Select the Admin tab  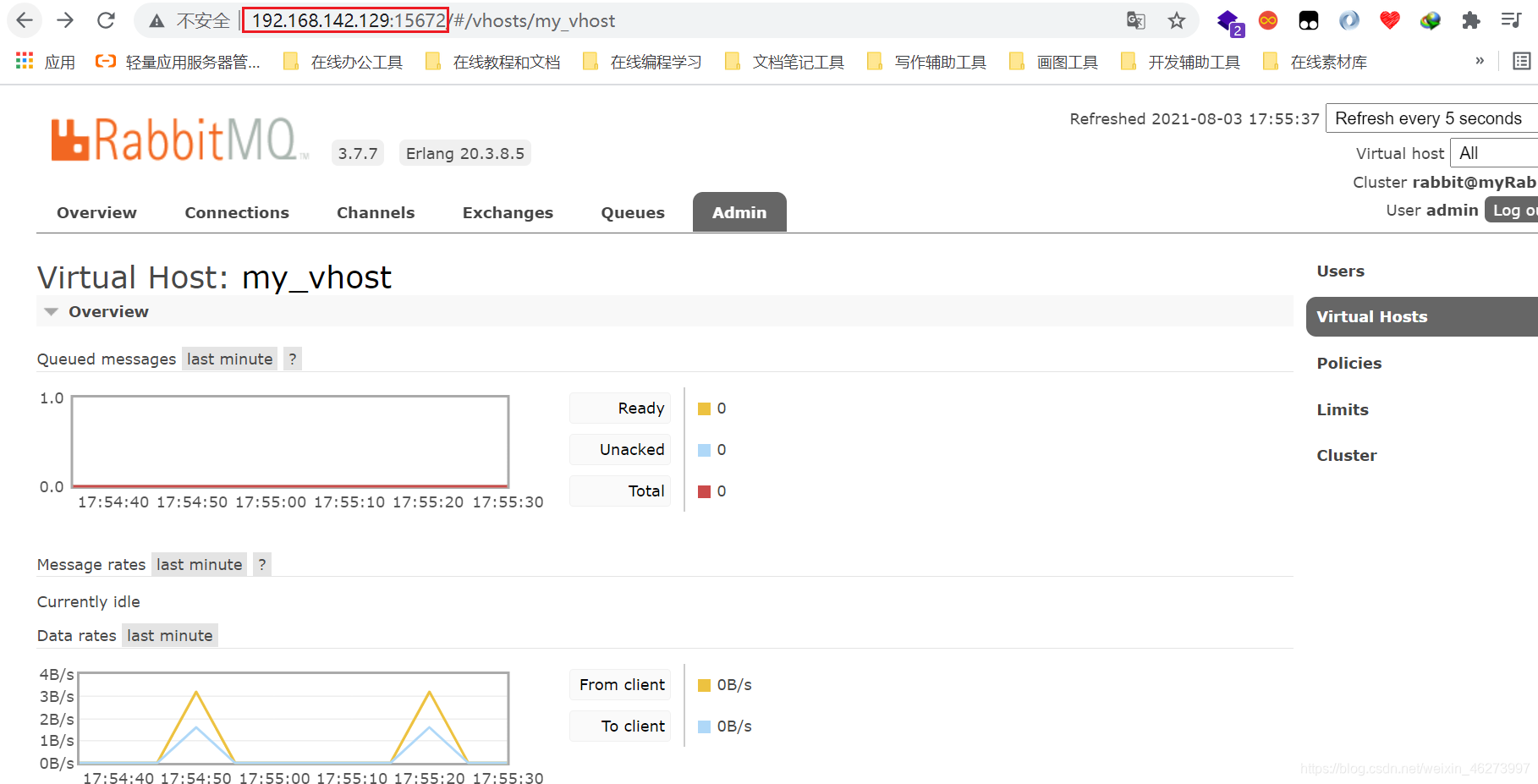tap(739, 212)
